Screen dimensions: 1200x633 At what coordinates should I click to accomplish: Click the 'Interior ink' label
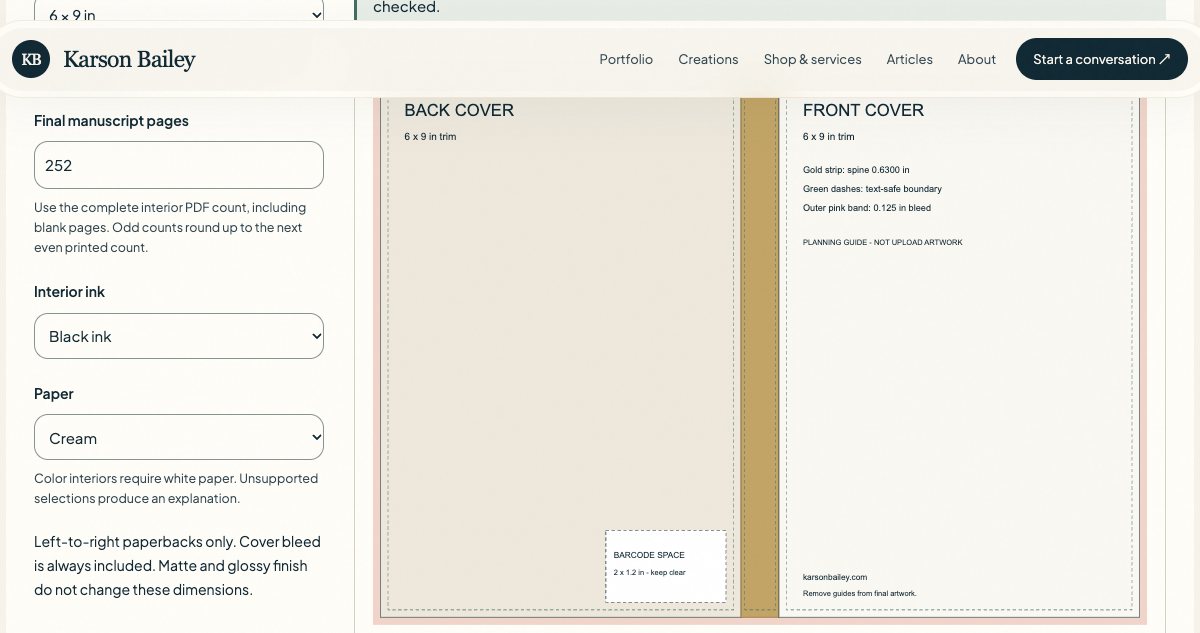point(69,292)
